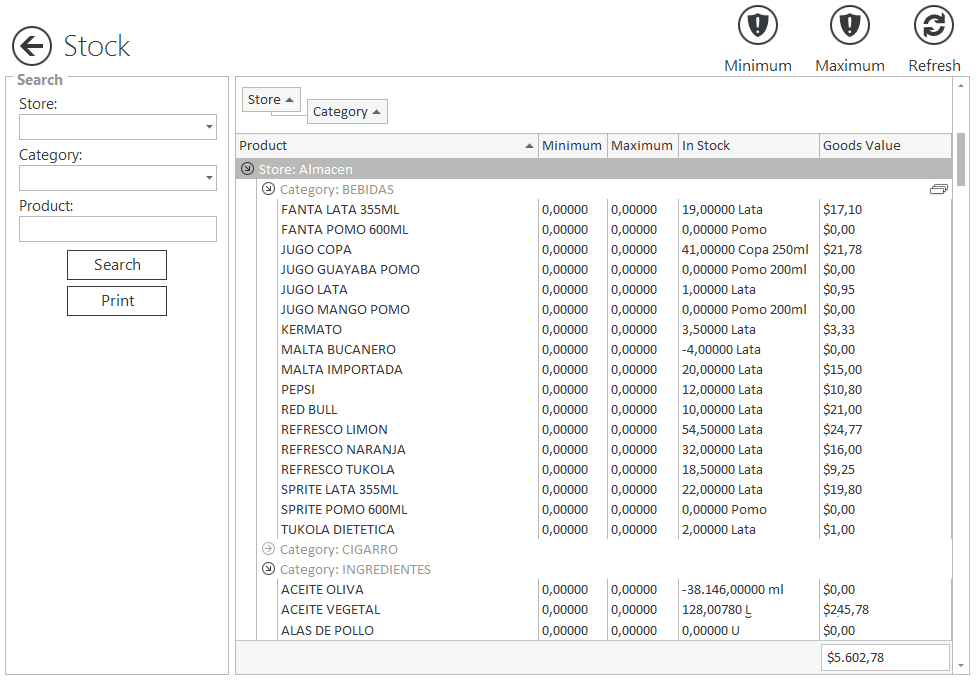Click the back arrow icon
Image resolution: width=979 pixels, height=681 pixels.
(32, 46)
